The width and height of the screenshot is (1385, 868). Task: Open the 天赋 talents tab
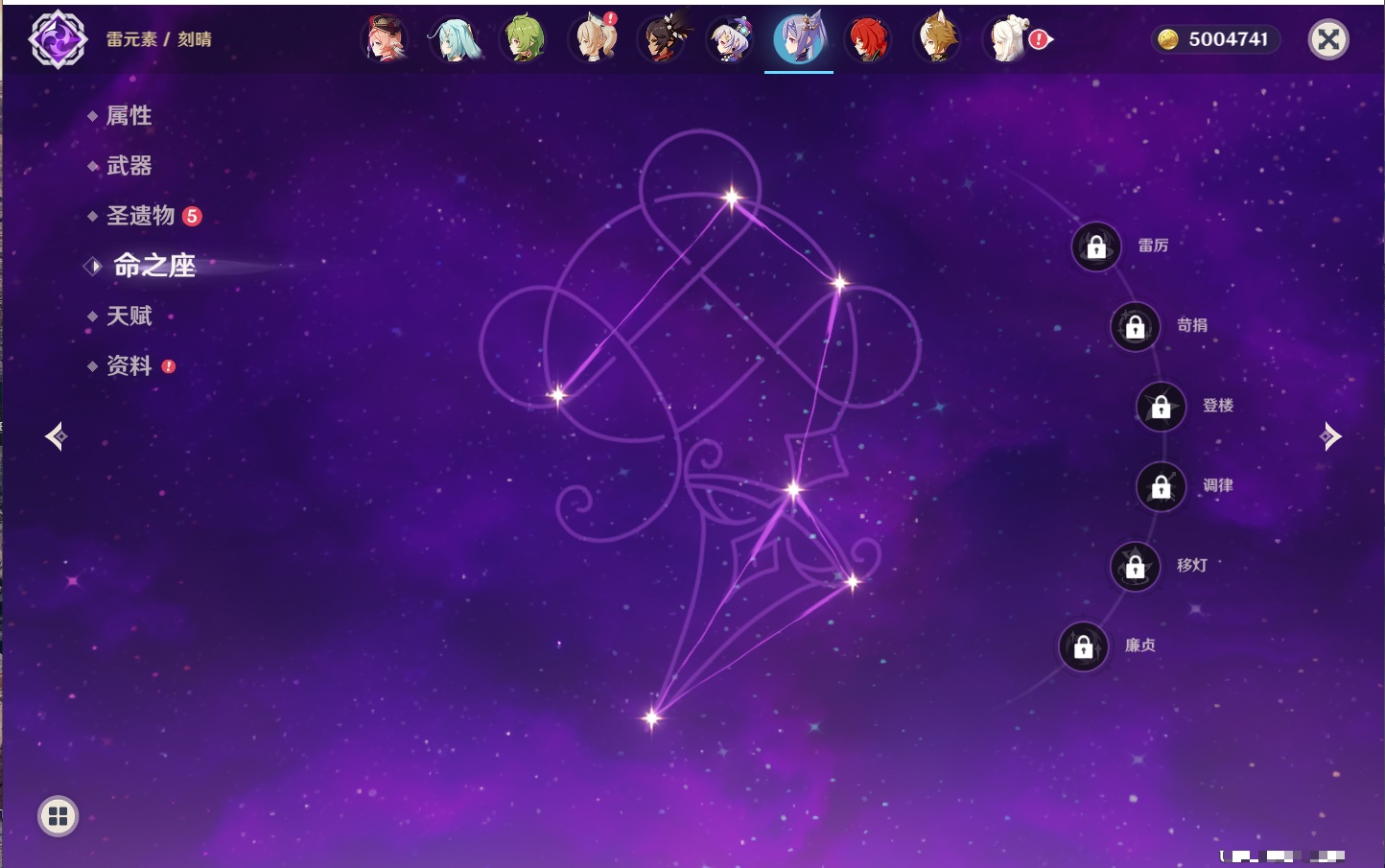point(129,316)
